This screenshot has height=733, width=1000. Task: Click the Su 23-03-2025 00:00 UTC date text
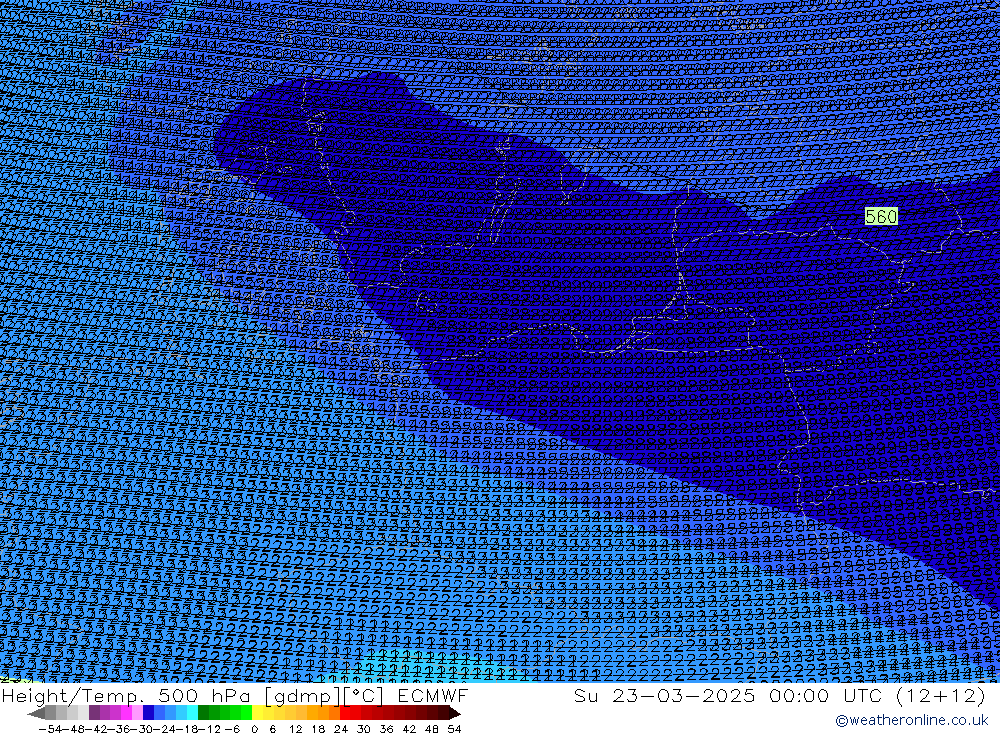pos(732,695)
